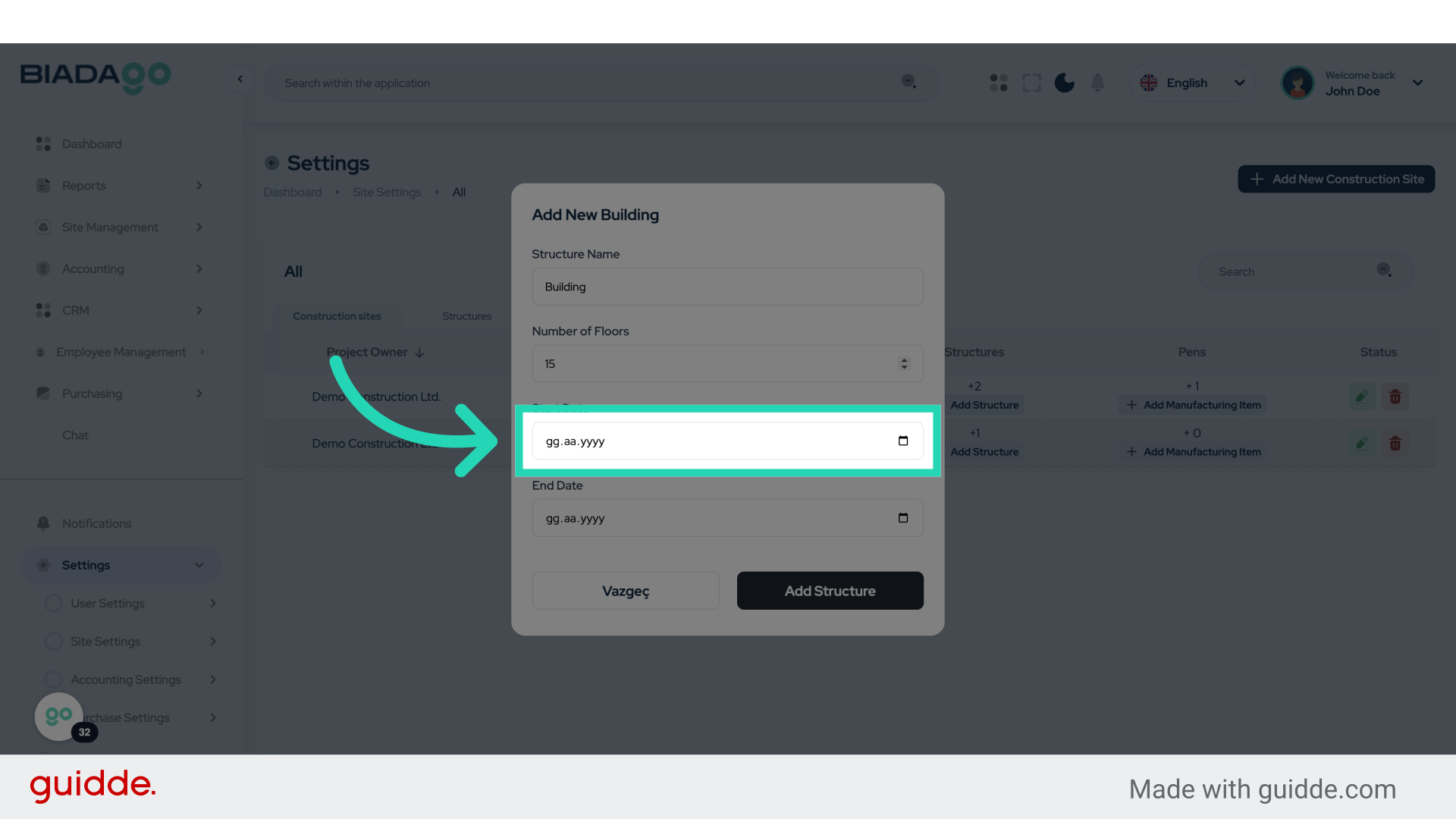Increase Number of Floors with the stepper arrows
Screen dimensions: 1456x819
[903, 359]
